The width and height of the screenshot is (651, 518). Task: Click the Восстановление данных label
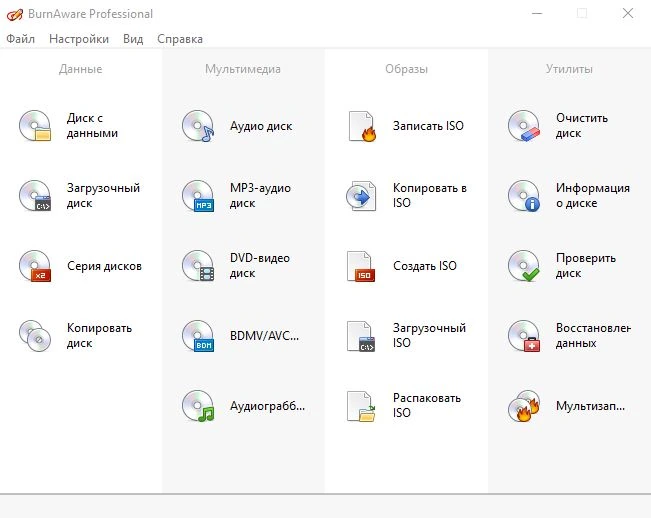[x=593, y=336]
